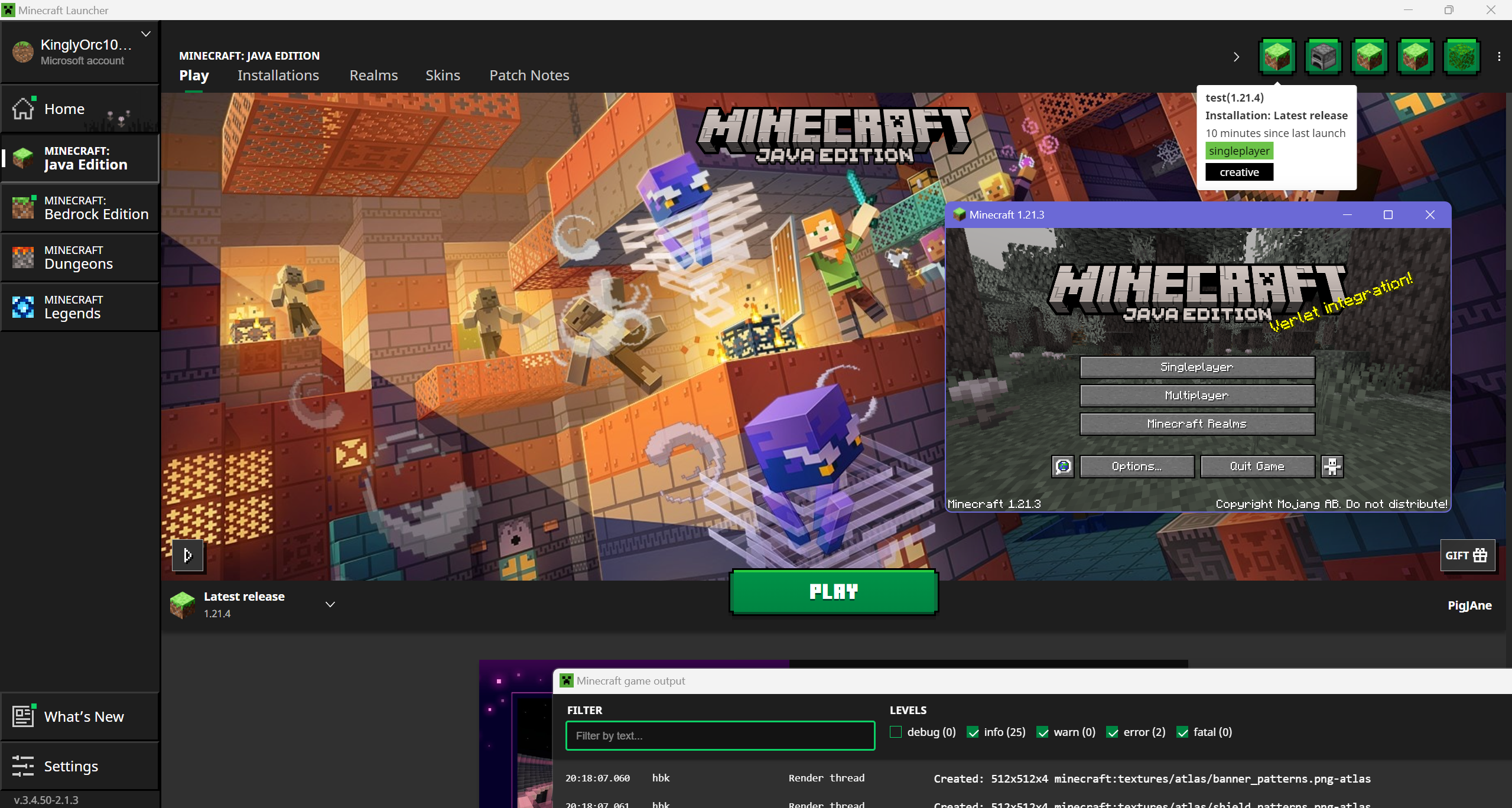Viewport: 1512px width, 808px height.
Task: Toggle the error log level checkbox
Action: (1112, 732)
